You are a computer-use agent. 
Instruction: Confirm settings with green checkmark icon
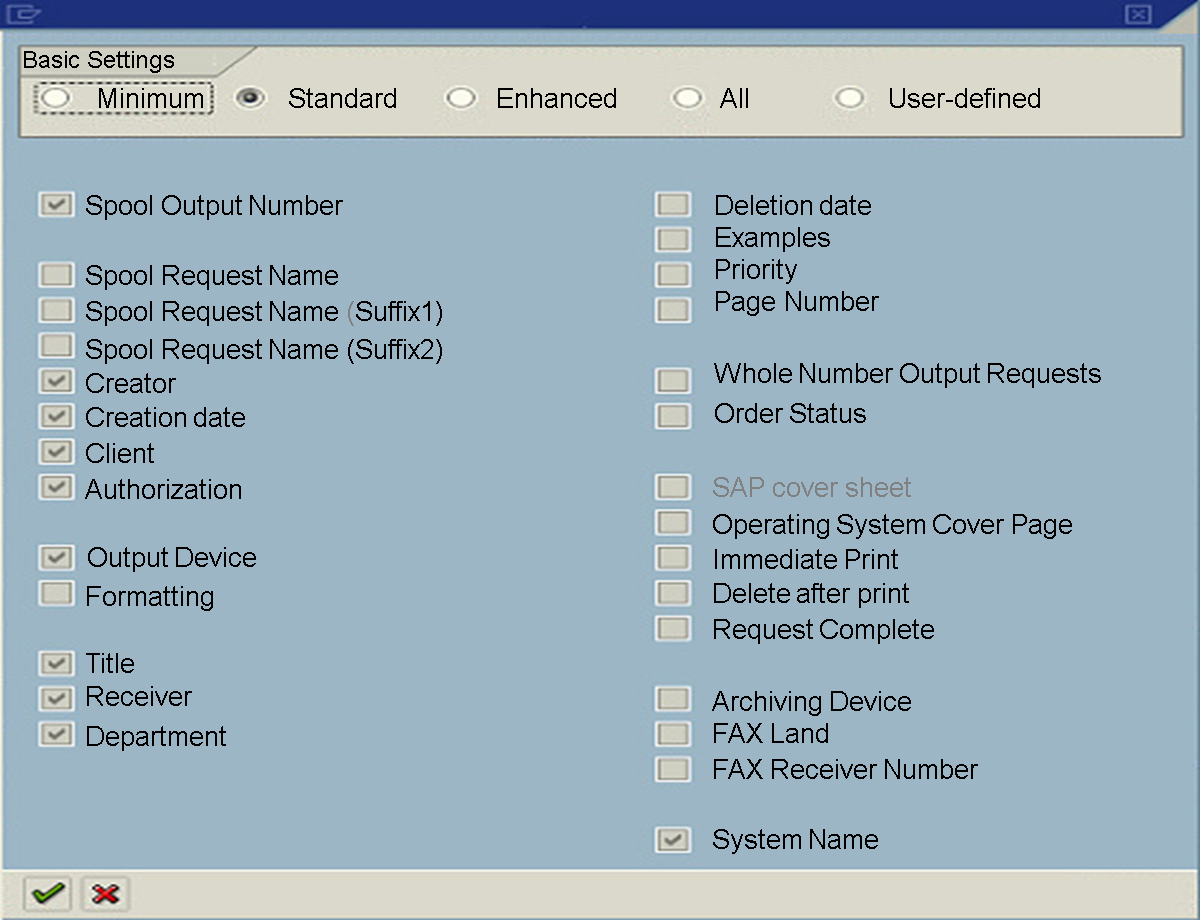47,893
